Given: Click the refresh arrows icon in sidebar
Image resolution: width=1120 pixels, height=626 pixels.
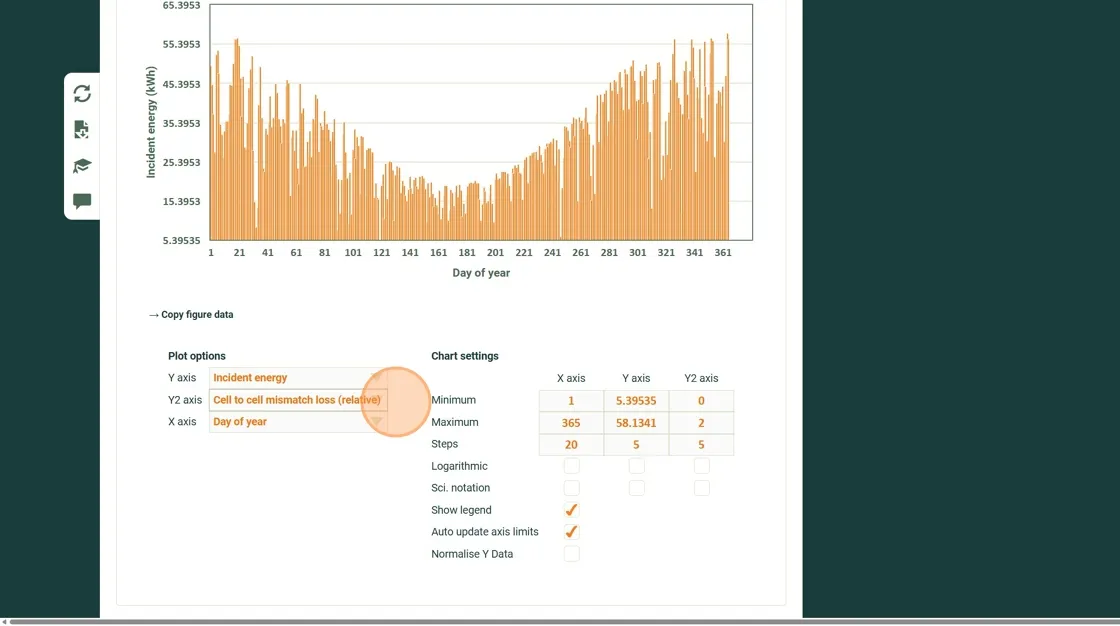Looking at the screenshot, I should 82,94.
